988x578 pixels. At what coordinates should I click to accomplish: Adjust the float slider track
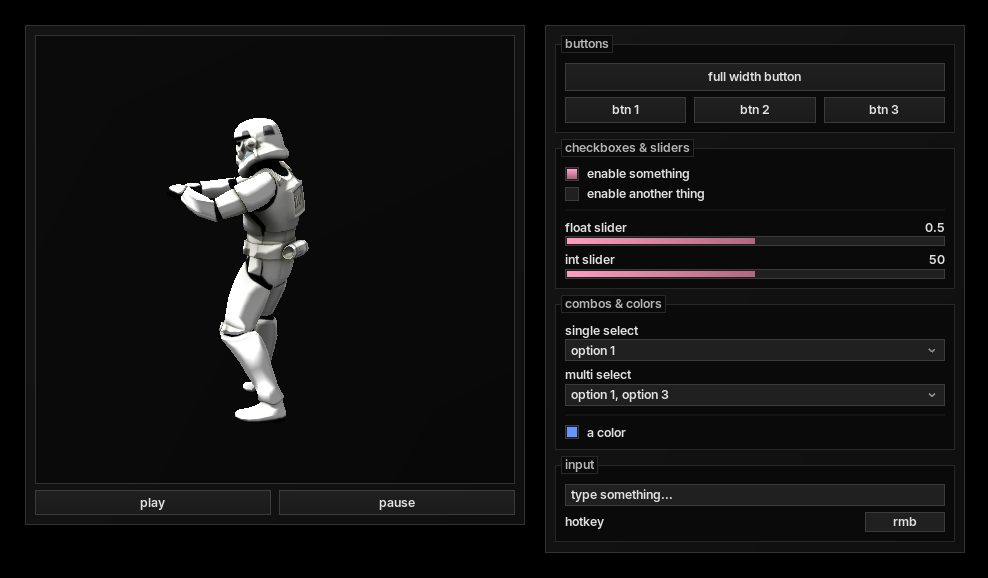pyautogui.click(x=755, y=241)
